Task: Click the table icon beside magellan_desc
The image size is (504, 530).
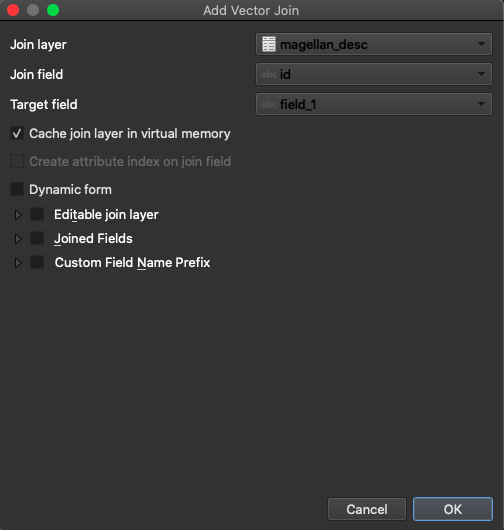Action: click(269, 44)
